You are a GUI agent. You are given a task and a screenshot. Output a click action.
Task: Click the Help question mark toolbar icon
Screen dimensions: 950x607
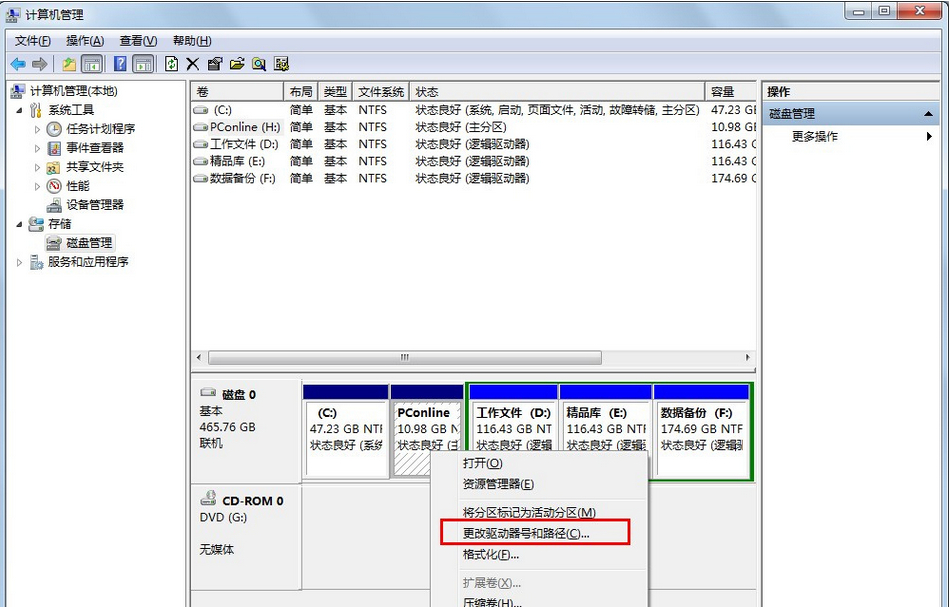(120, 64)
